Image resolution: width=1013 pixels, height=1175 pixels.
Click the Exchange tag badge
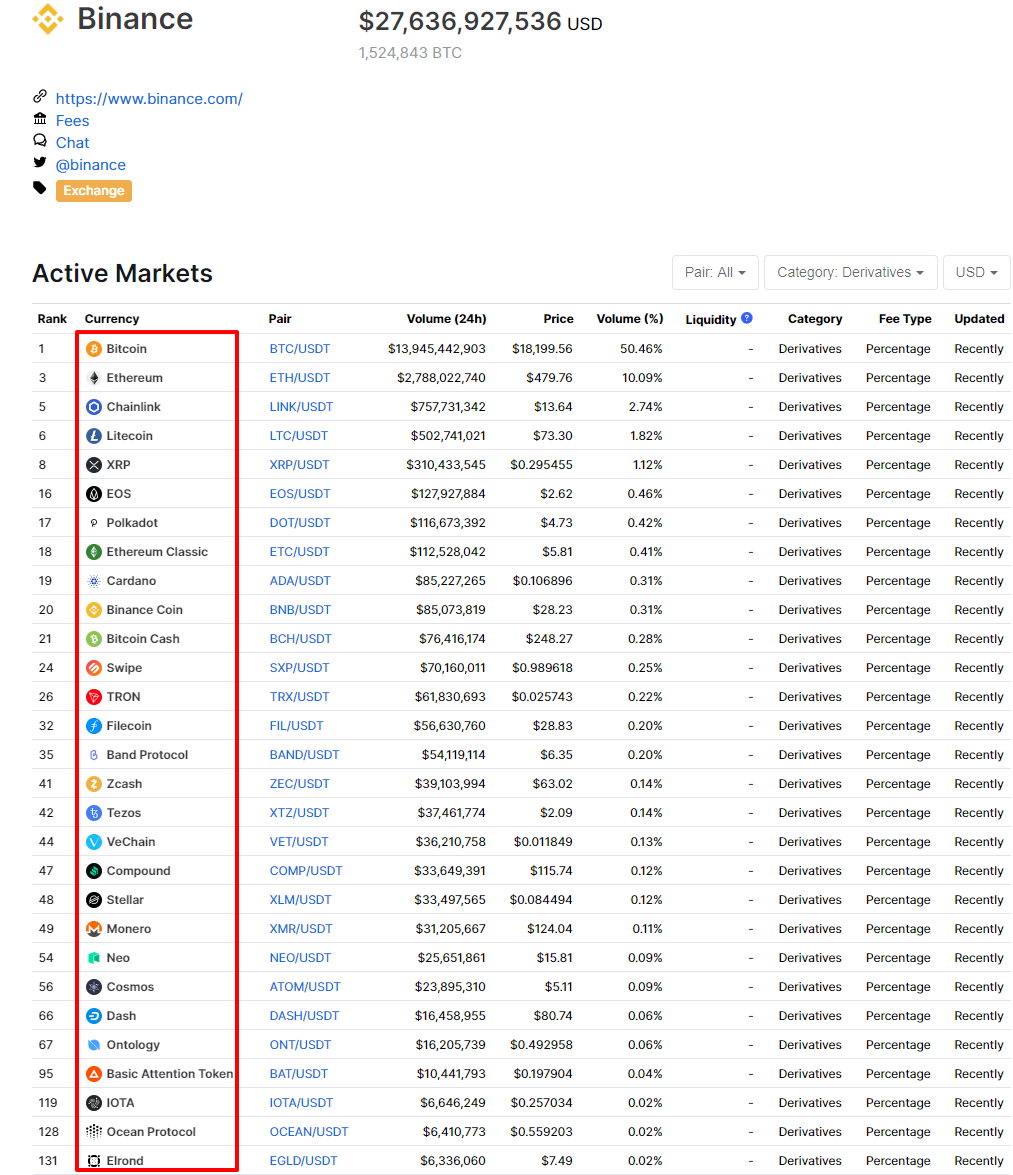(94, 190)
